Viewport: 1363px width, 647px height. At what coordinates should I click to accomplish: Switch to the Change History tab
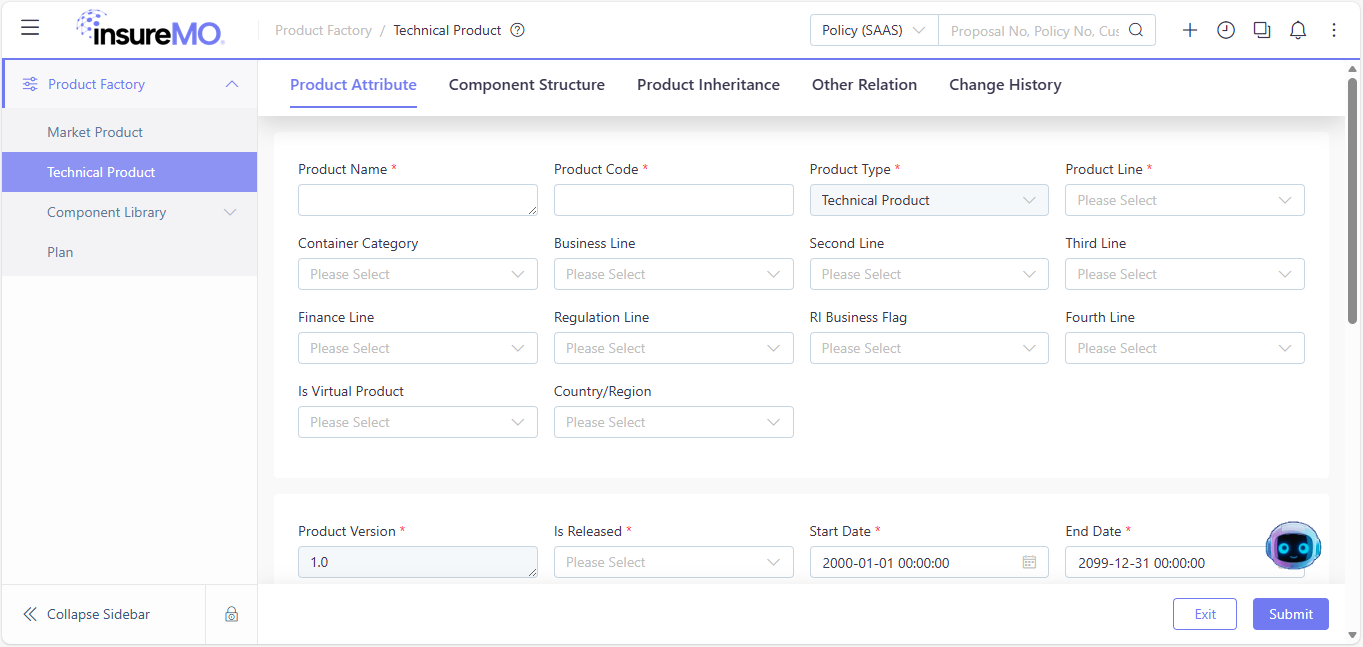[1005, 84]
